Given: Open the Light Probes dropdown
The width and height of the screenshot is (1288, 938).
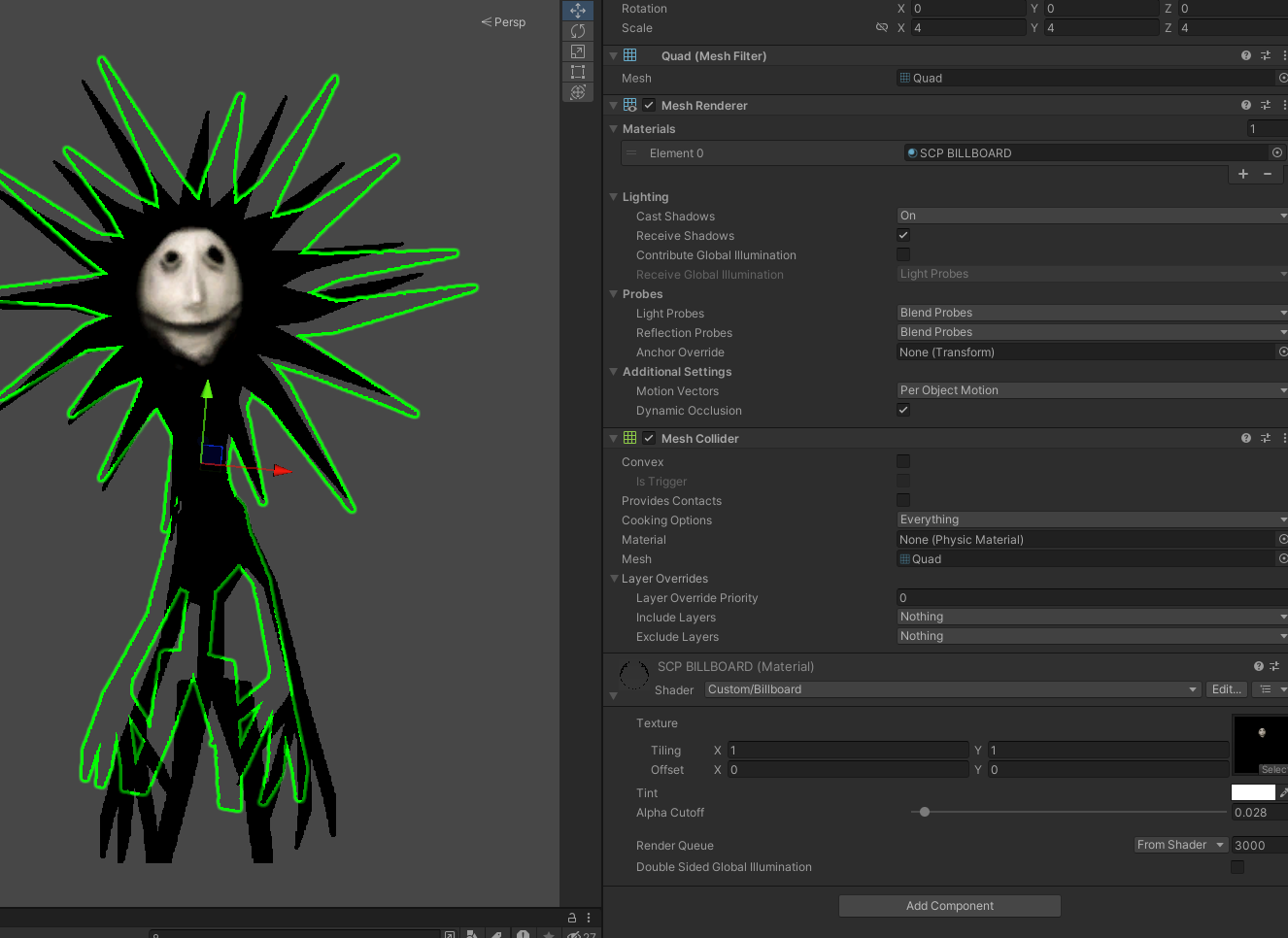Looking at the screenshot, I should pos(1092,313).
